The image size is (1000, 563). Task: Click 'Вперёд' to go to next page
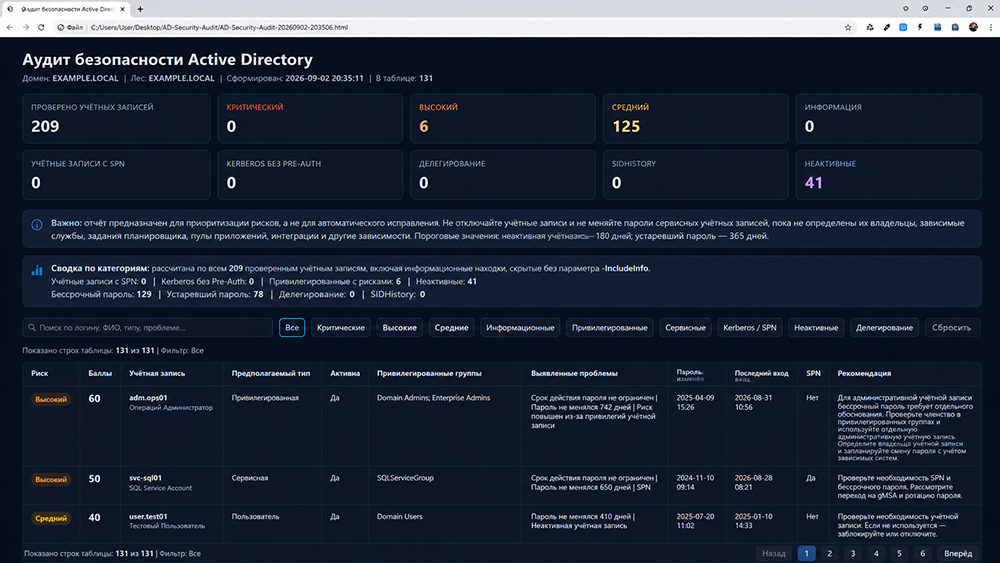pyautogui.click(x=959, y=553)
